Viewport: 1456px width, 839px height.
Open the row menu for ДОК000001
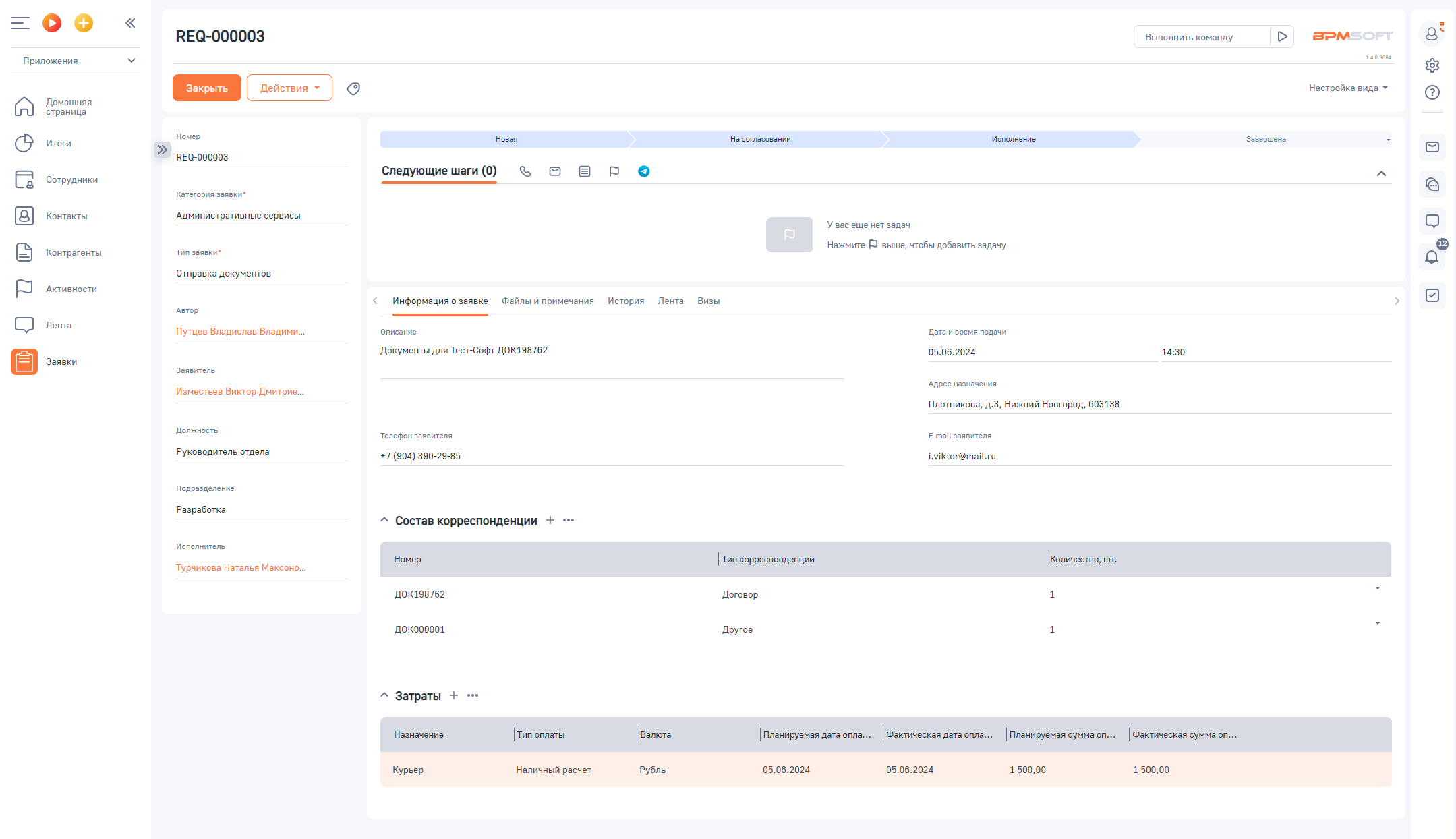(x=1378, y=623)
